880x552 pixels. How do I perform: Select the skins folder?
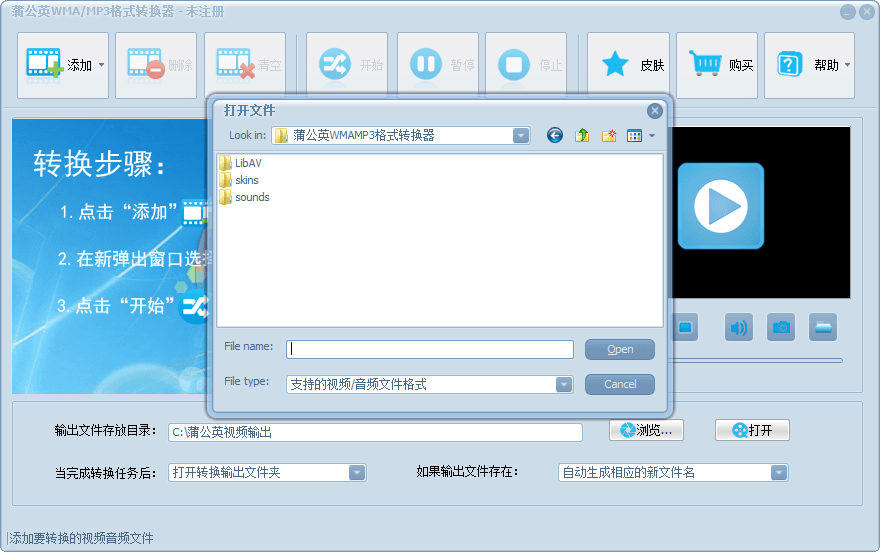tap(239, 180)
